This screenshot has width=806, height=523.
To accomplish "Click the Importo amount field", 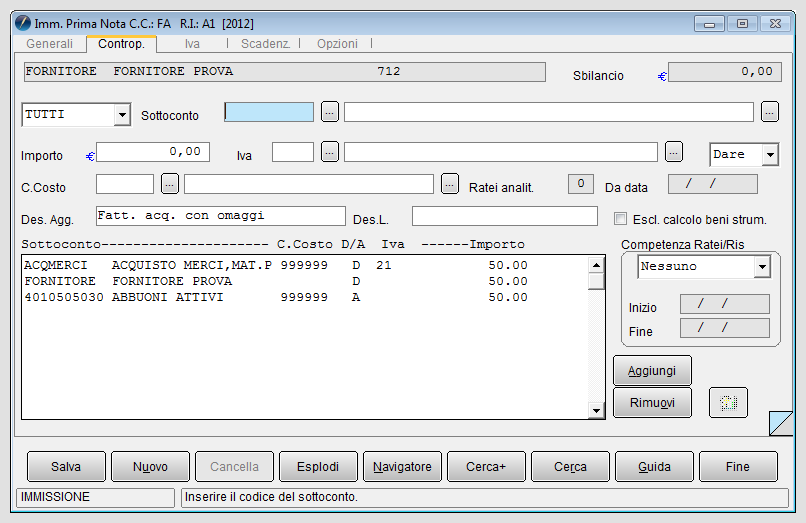I will pyautogui.click(x=153, y=152).
